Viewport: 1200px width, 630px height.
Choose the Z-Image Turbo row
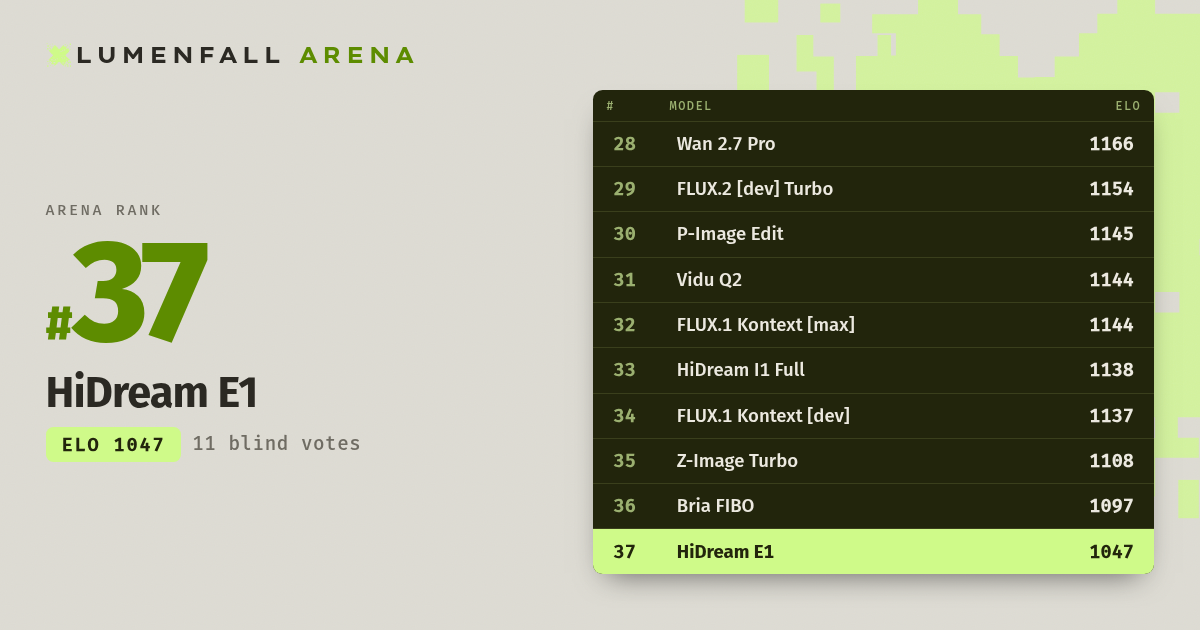tap(873, 461)
